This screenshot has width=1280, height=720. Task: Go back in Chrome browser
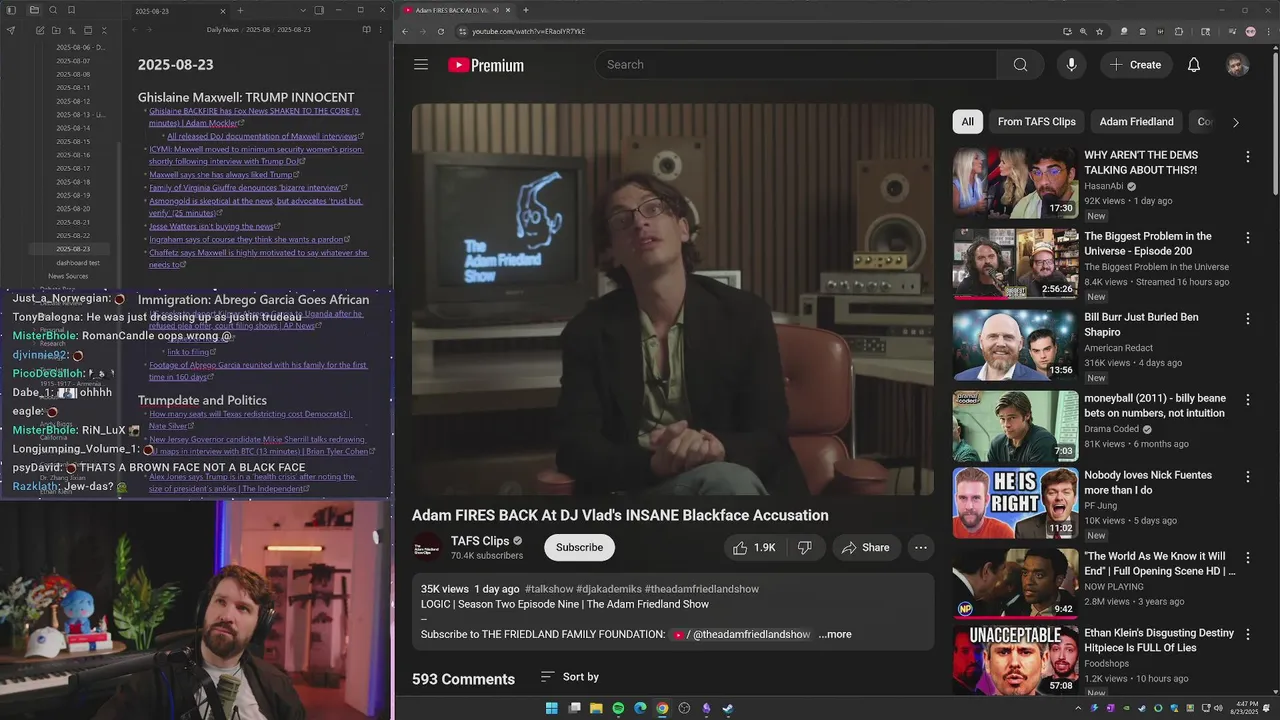(x=405, y=31)
